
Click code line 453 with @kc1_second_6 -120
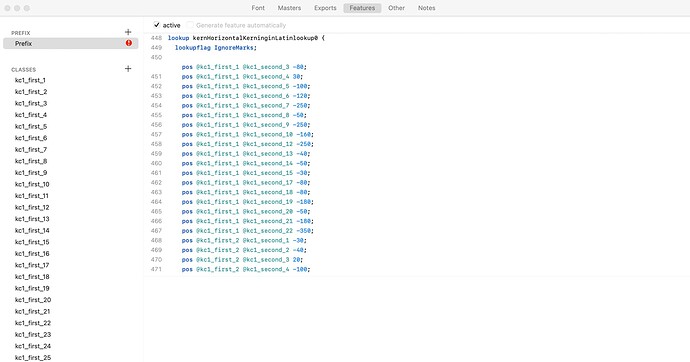tap(246, 96)
